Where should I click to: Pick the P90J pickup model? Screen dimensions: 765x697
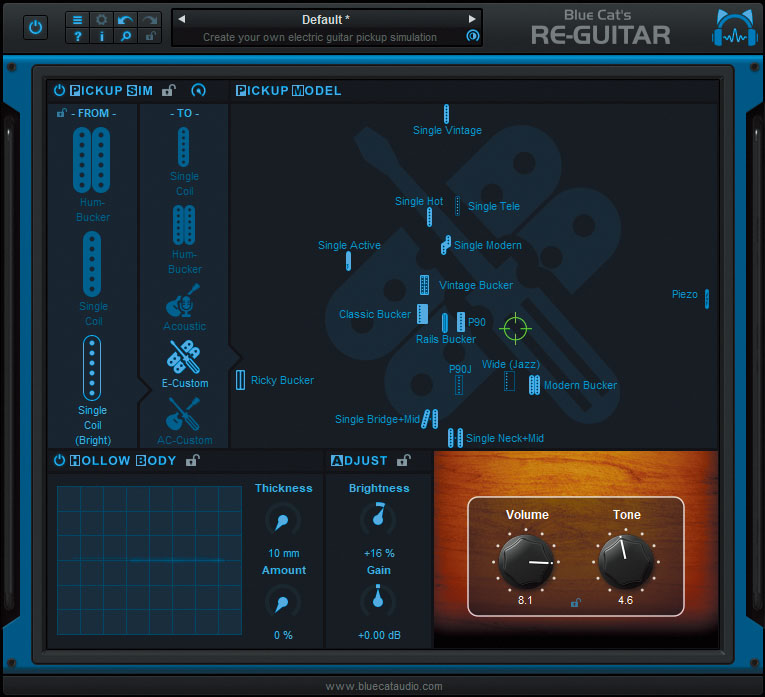459,385
